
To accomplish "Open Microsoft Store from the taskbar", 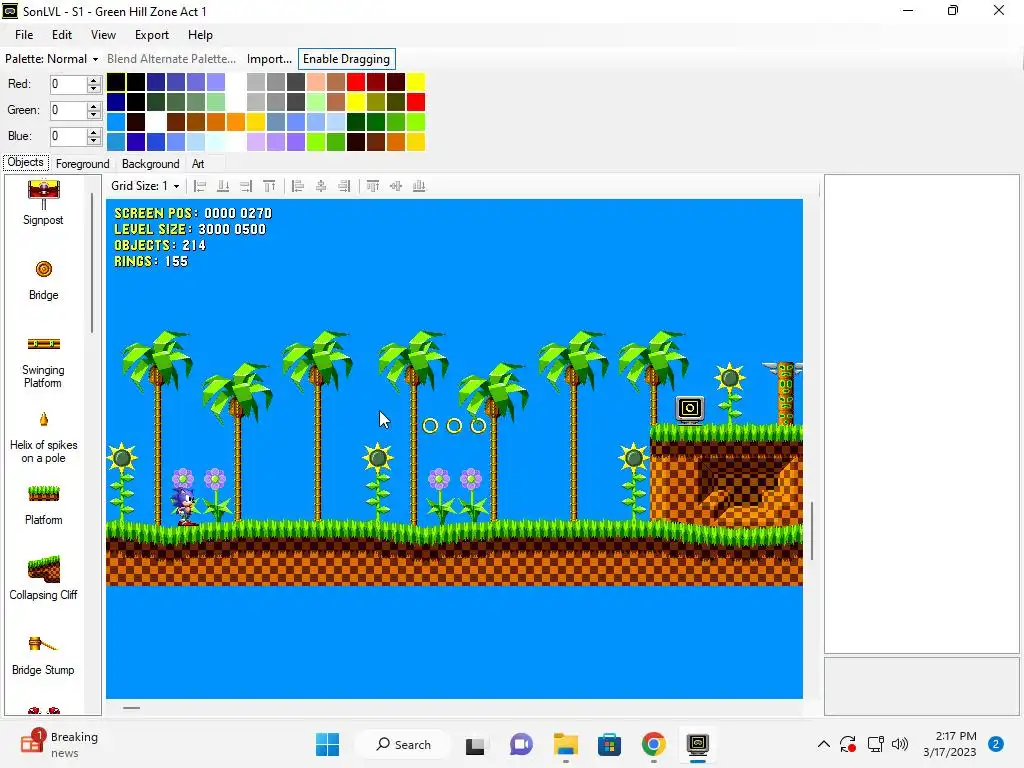I will pos(609,744).
